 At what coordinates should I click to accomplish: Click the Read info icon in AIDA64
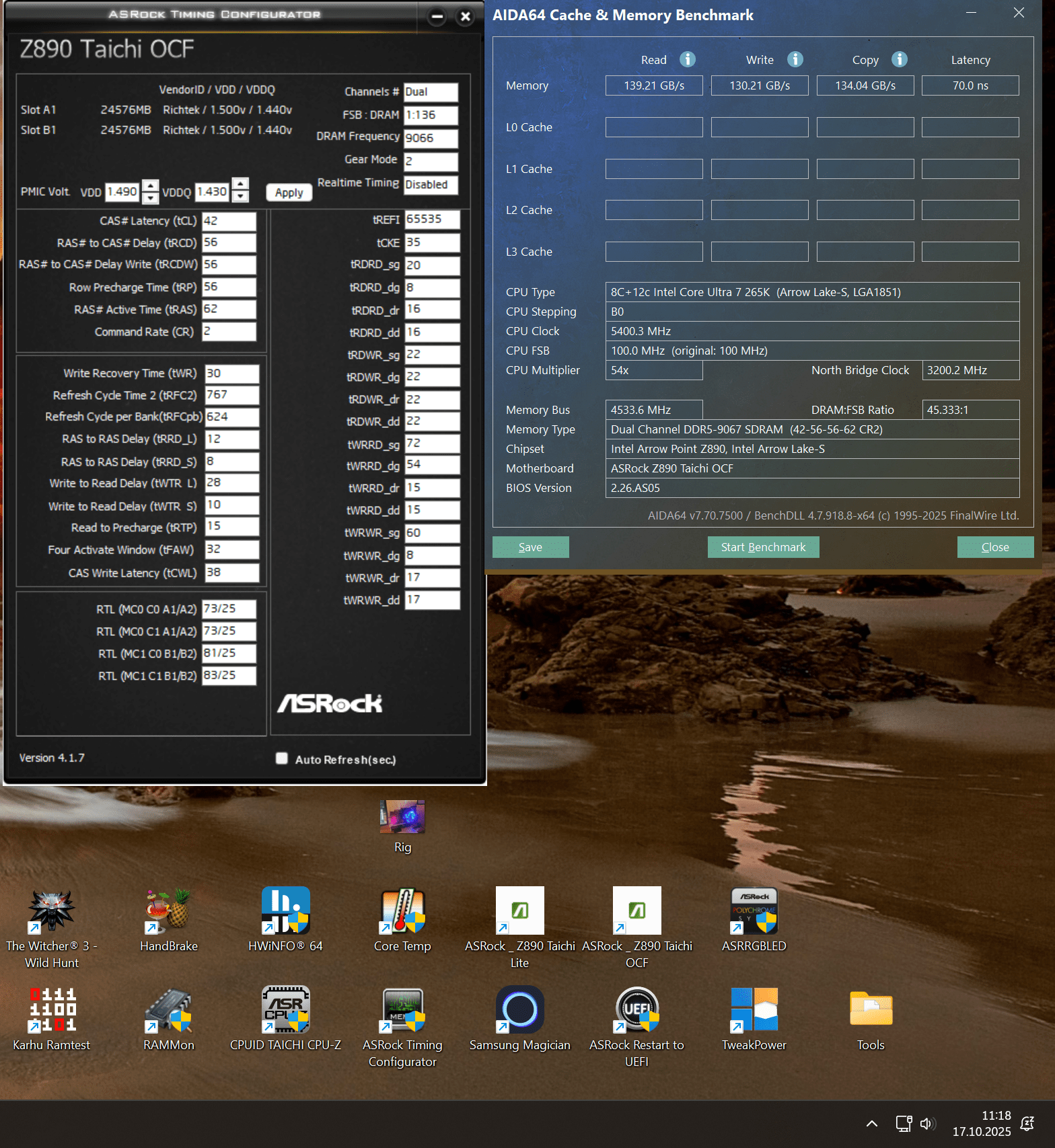tap(687, 59)
